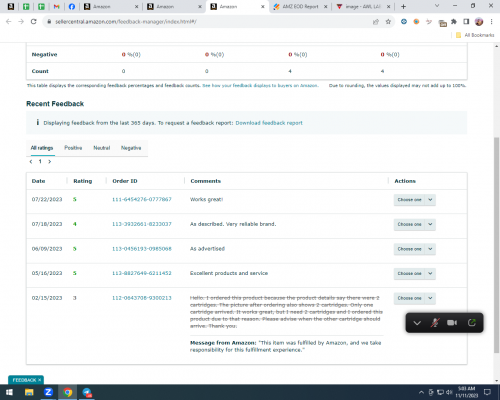Click the share page icon in address bar
The image size is (500, 400).
376,22
